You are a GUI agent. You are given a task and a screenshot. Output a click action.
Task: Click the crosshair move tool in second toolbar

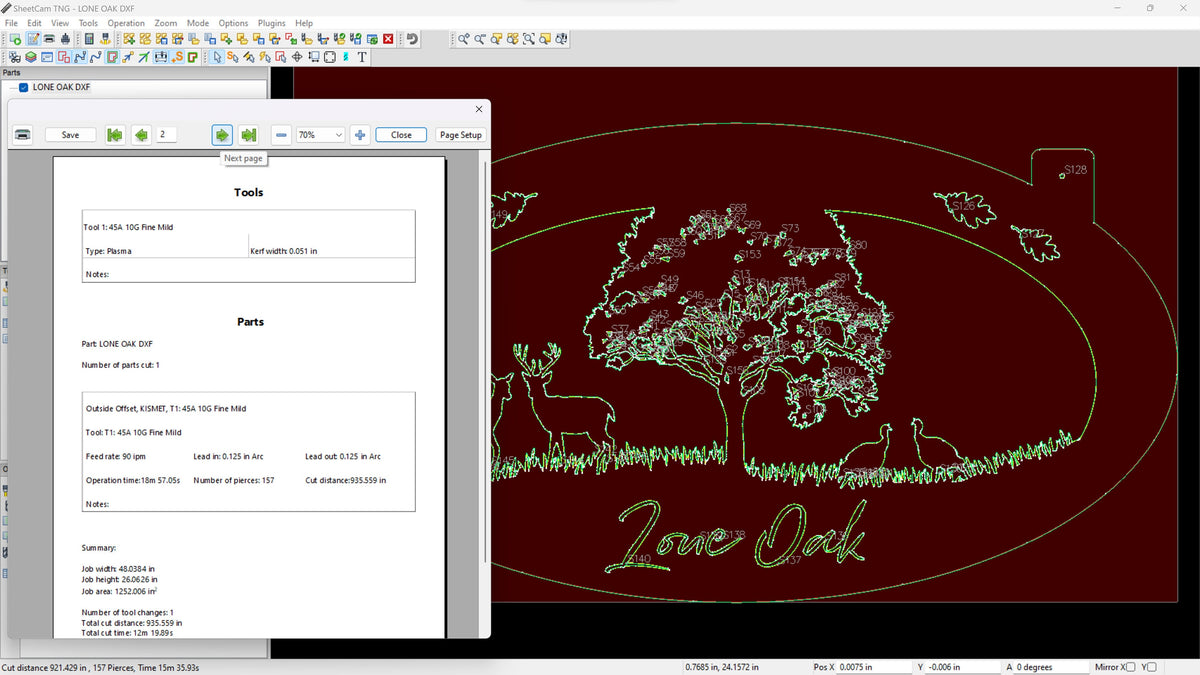[x=297, y=57]
